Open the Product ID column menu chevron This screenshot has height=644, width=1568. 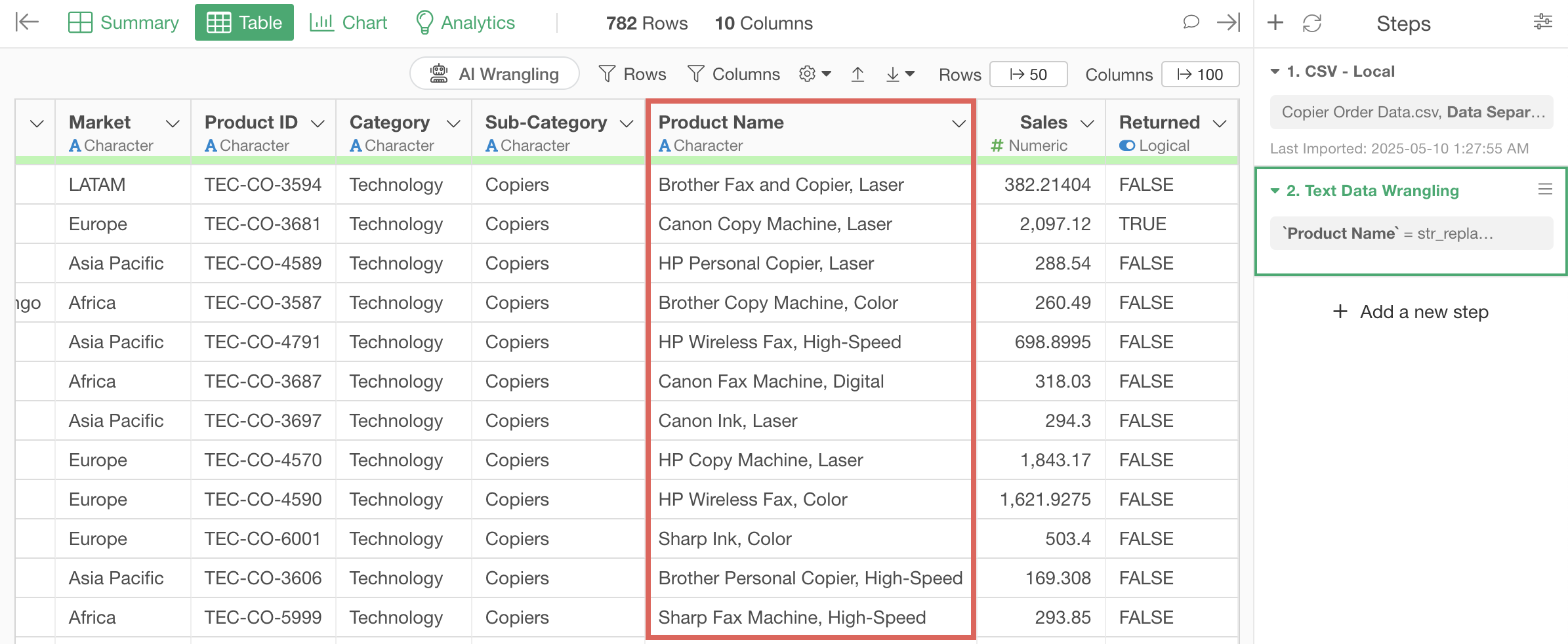pyautogui.click(x=318, y=123)
